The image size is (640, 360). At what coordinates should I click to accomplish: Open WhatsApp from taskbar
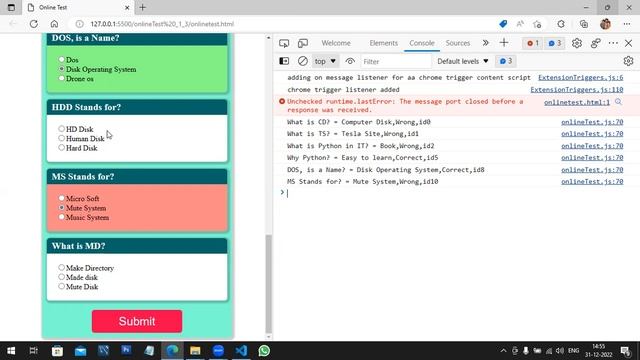click(x=264, y=351)
